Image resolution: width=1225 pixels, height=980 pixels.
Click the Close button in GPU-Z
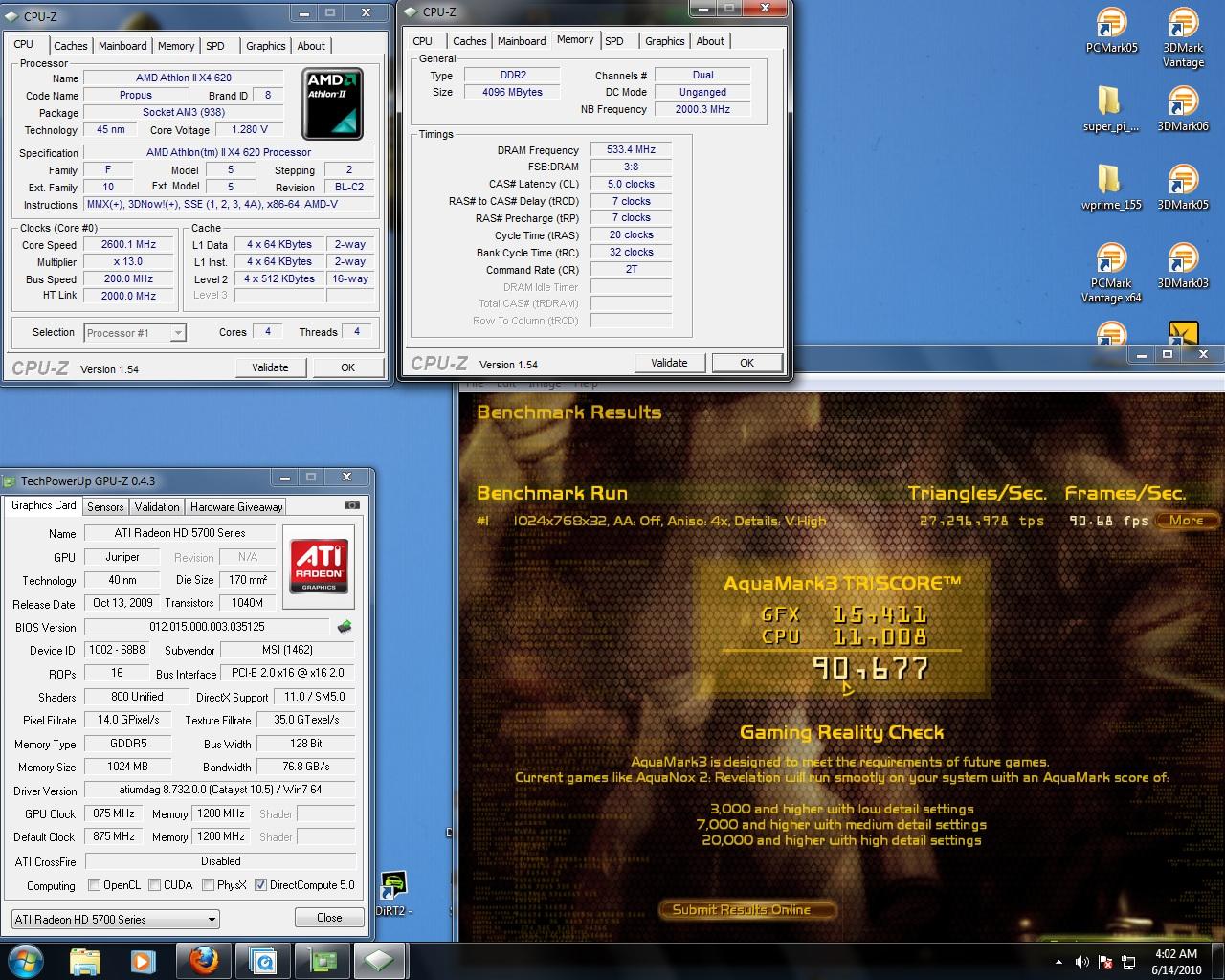329,918
